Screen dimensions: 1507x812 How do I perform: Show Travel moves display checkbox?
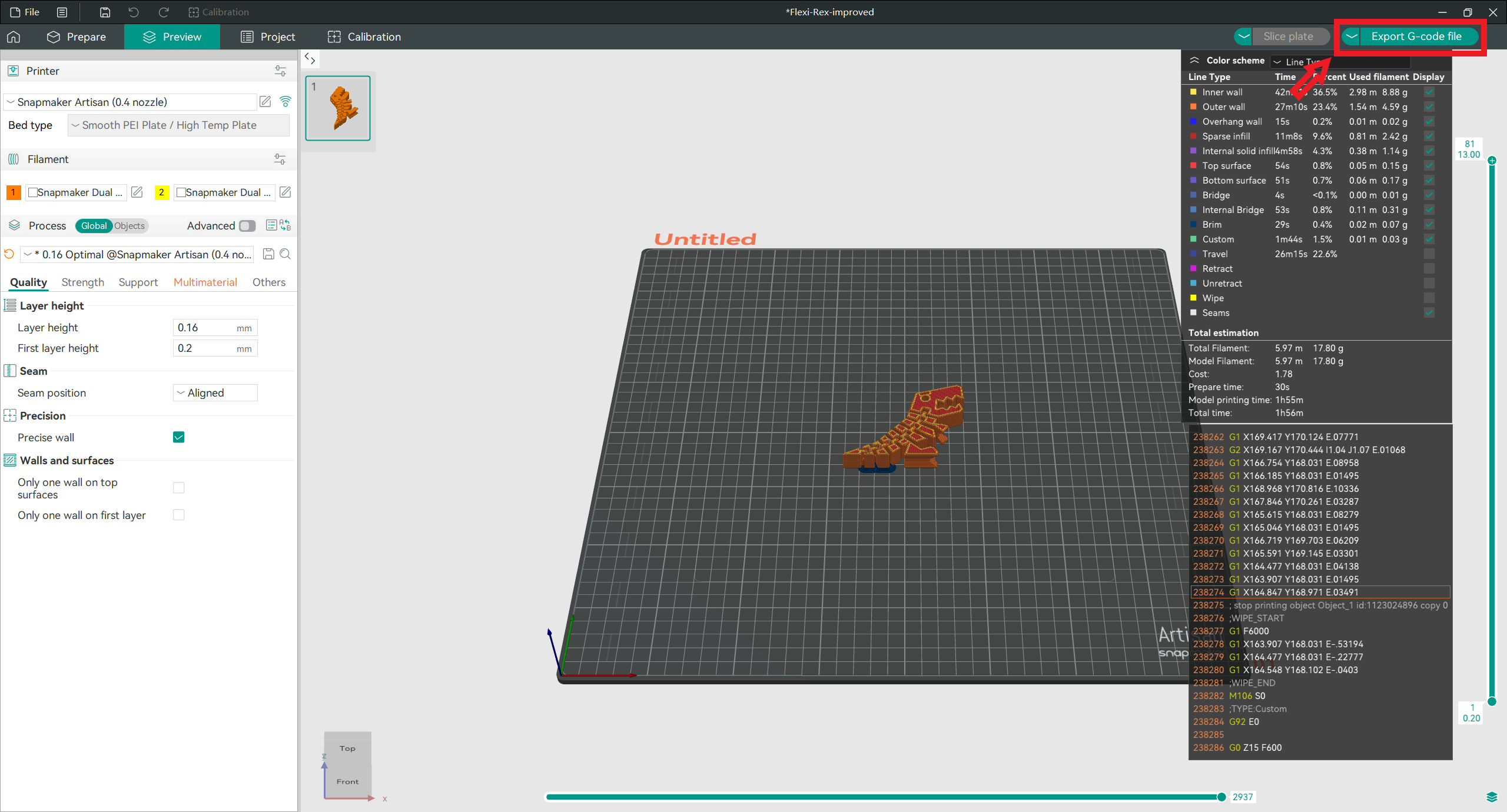(1429, 254)
